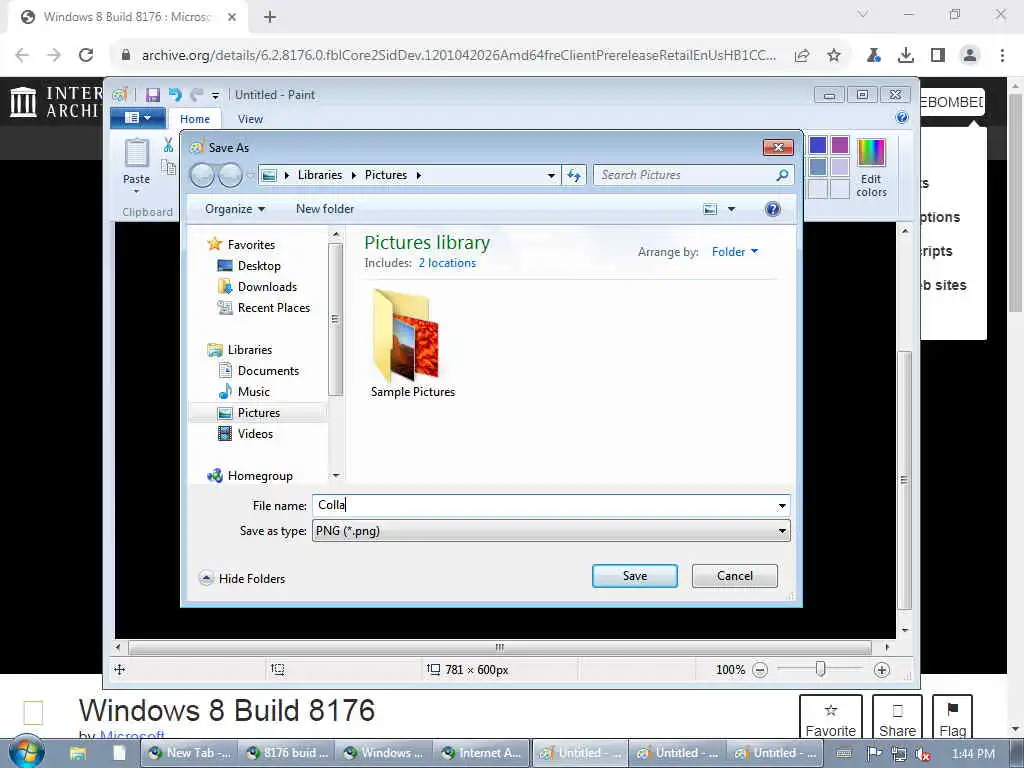1024x768 pixels.
Task: Click Libraries in the address breadcrumb
Action: point(319,175)
